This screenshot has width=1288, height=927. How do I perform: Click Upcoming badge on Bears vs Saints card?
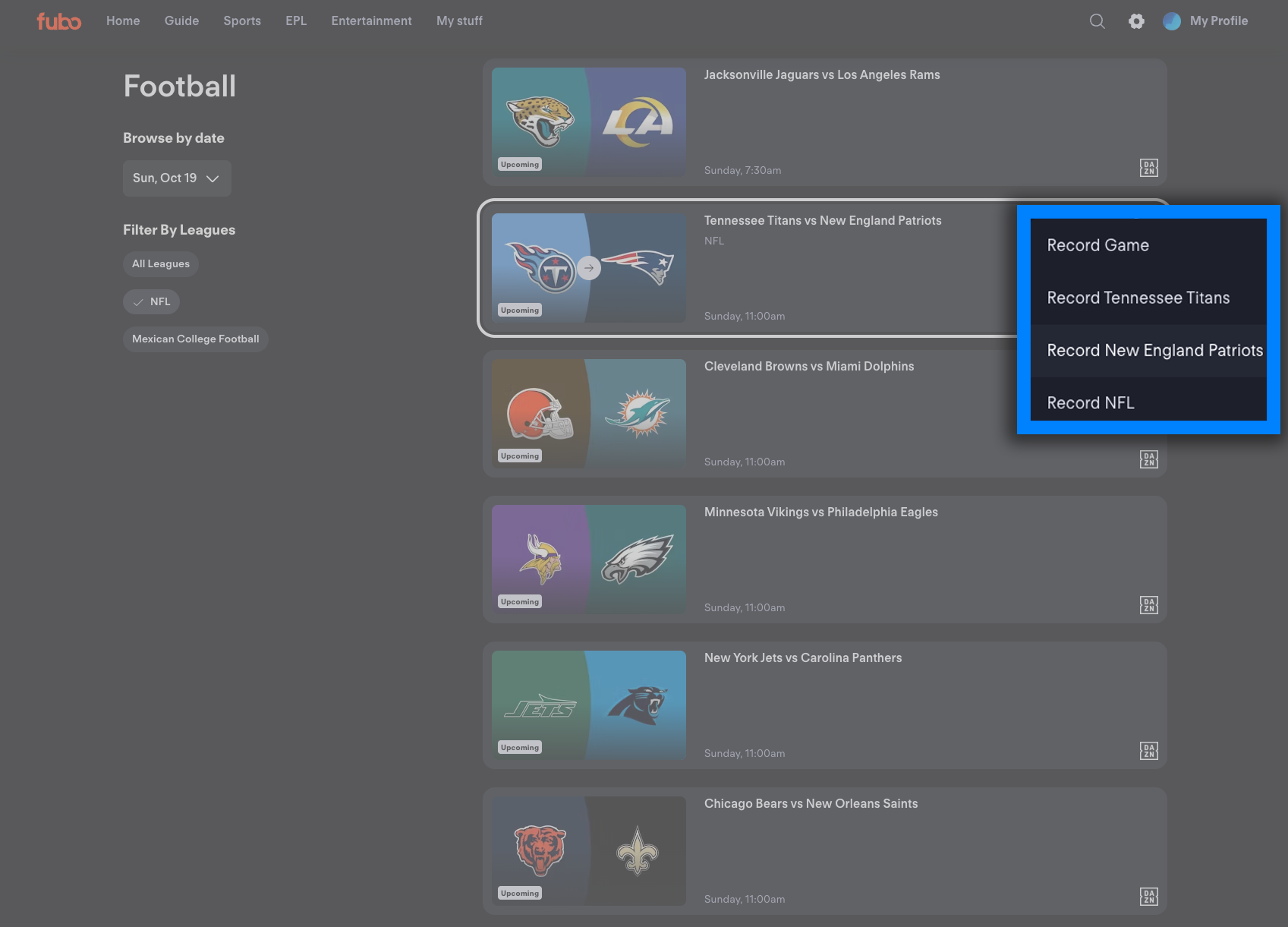pyautogui.click(x=520, y=893)
